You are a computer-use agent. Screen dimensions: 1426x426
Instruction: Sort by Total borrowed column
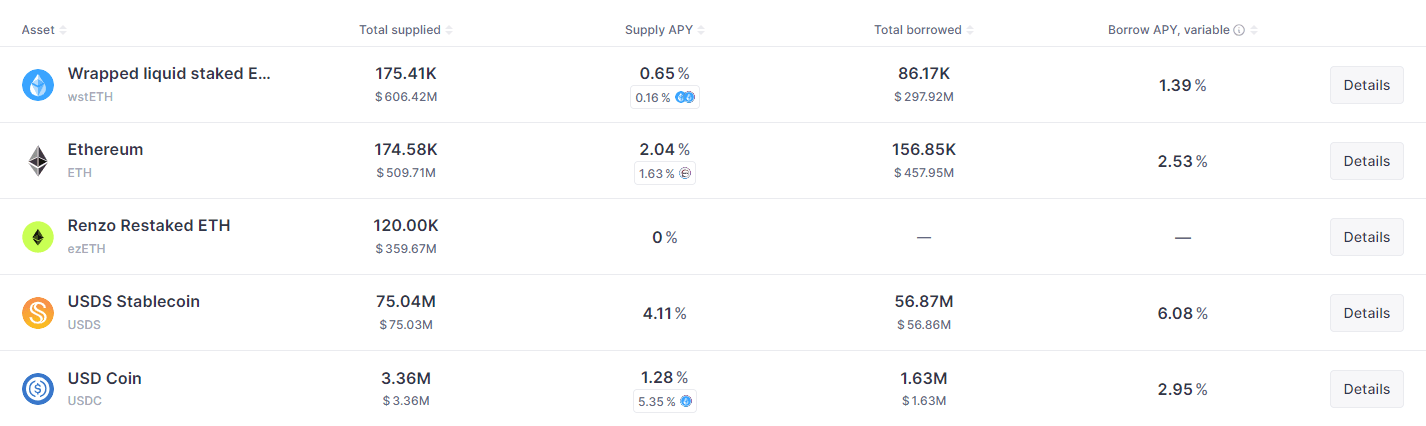tap(923, 30)
